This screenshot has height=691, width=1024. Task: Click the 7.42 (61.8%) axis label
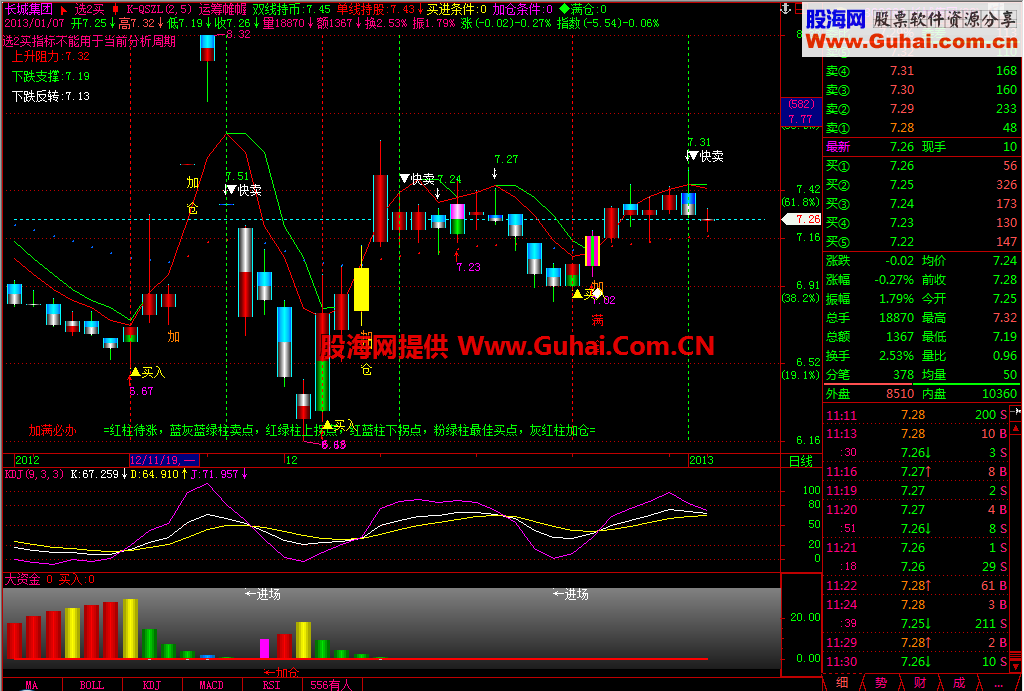point(801,196)
